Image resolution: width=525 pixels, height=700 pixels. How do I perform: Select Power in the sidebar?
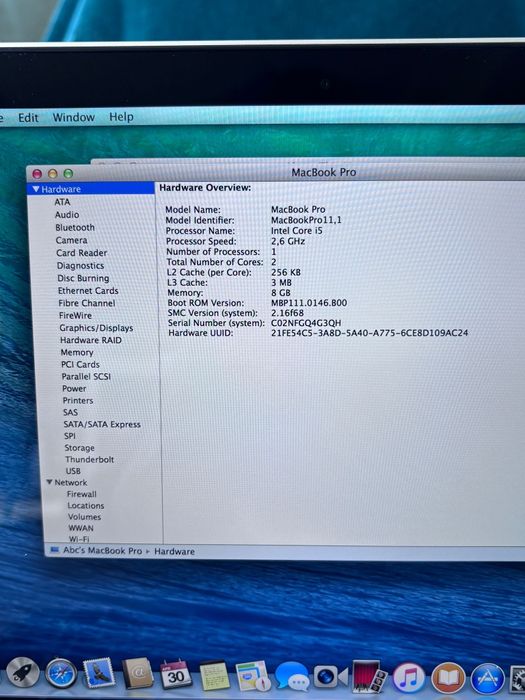pyautogui.click(x=74, y=388)
